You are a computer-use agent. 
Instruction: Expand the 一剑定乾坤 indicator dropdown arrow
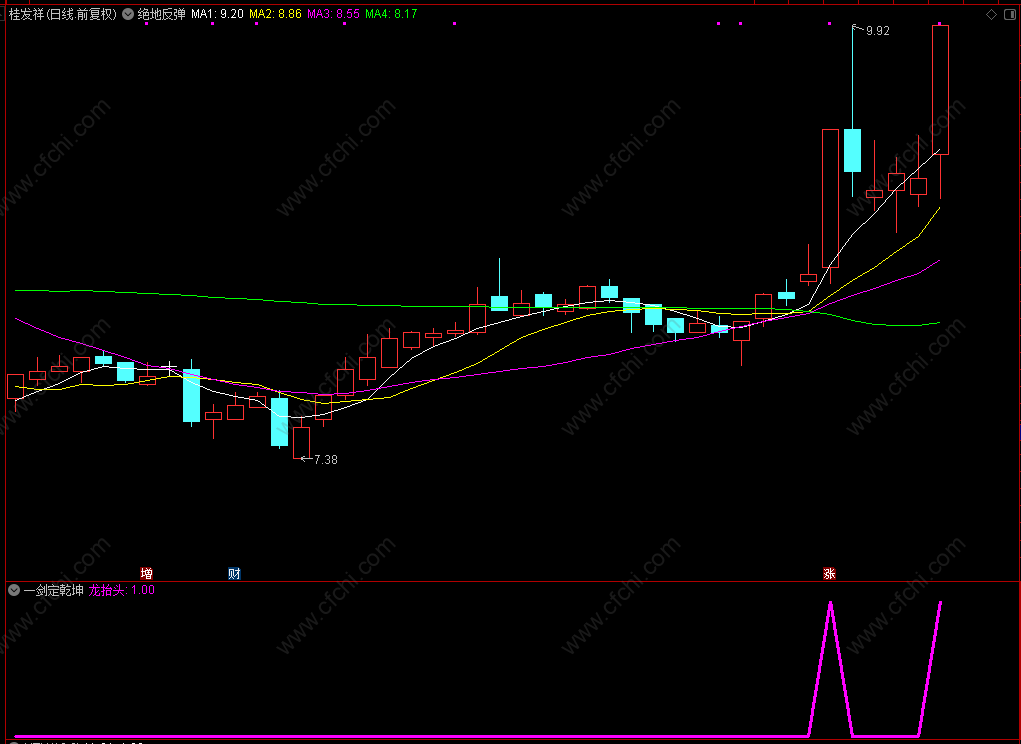pos(14,590)
